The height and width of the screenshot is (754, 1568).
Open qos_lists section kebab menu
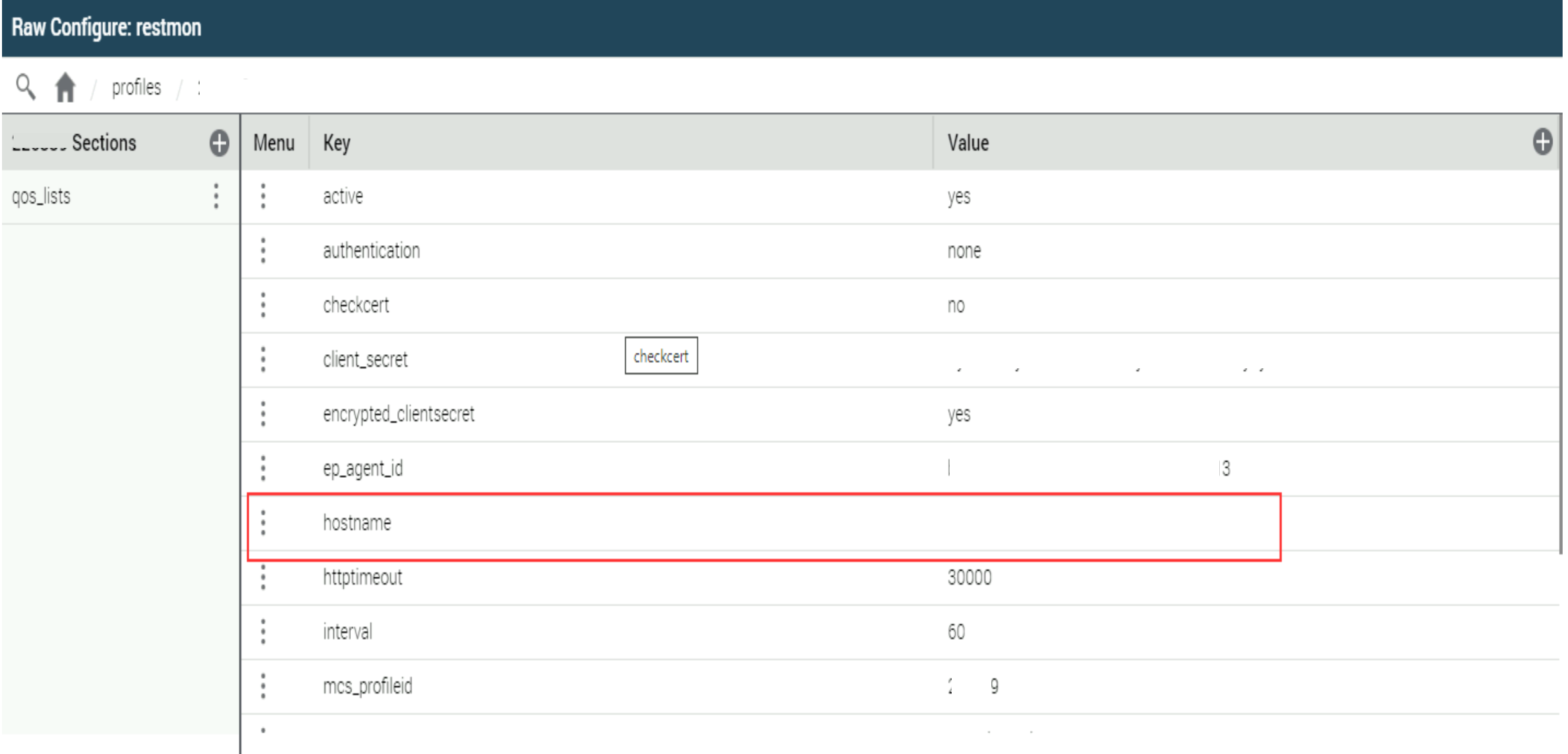pyautogui.click(x=216, y=196)
